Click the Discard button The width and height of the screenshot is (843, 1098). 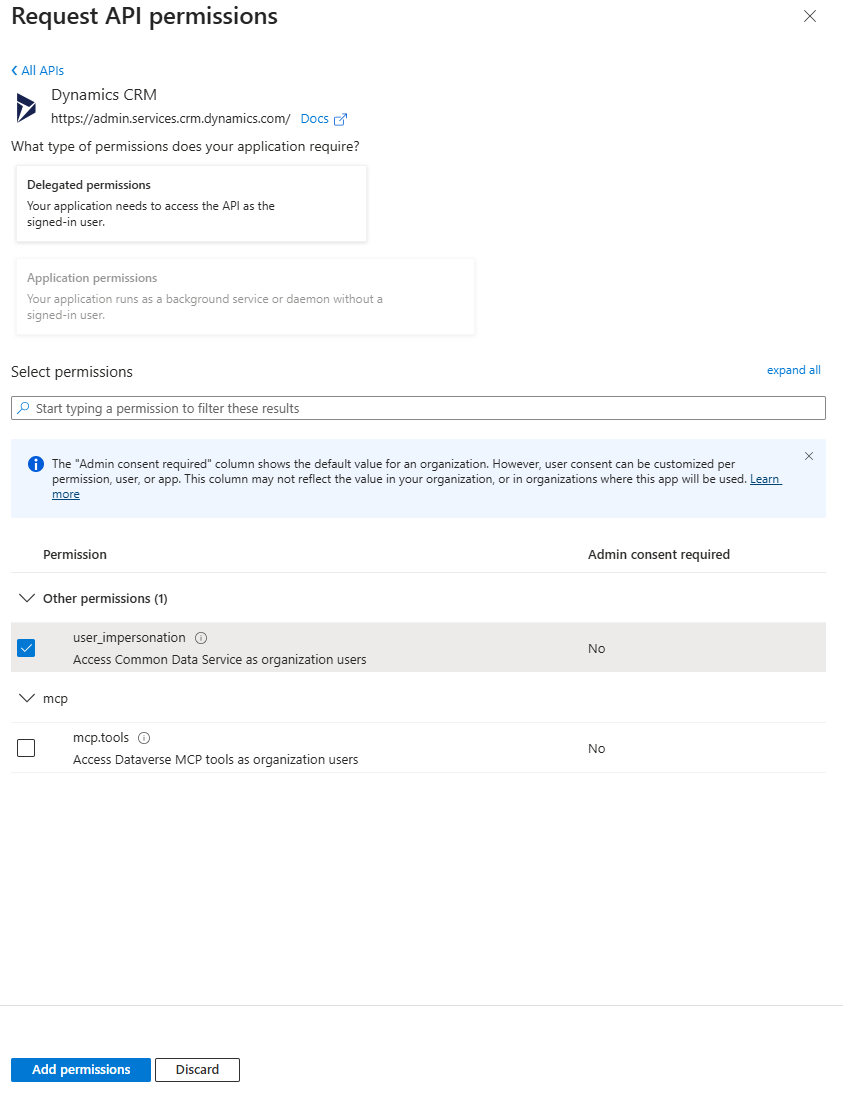click(197, 1070)
